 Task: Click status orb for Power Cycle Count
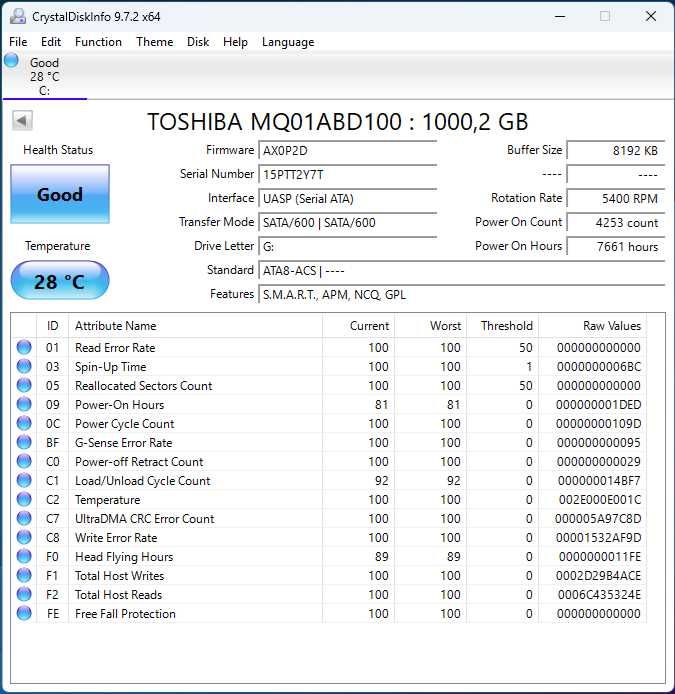click(x=24, y=424)
